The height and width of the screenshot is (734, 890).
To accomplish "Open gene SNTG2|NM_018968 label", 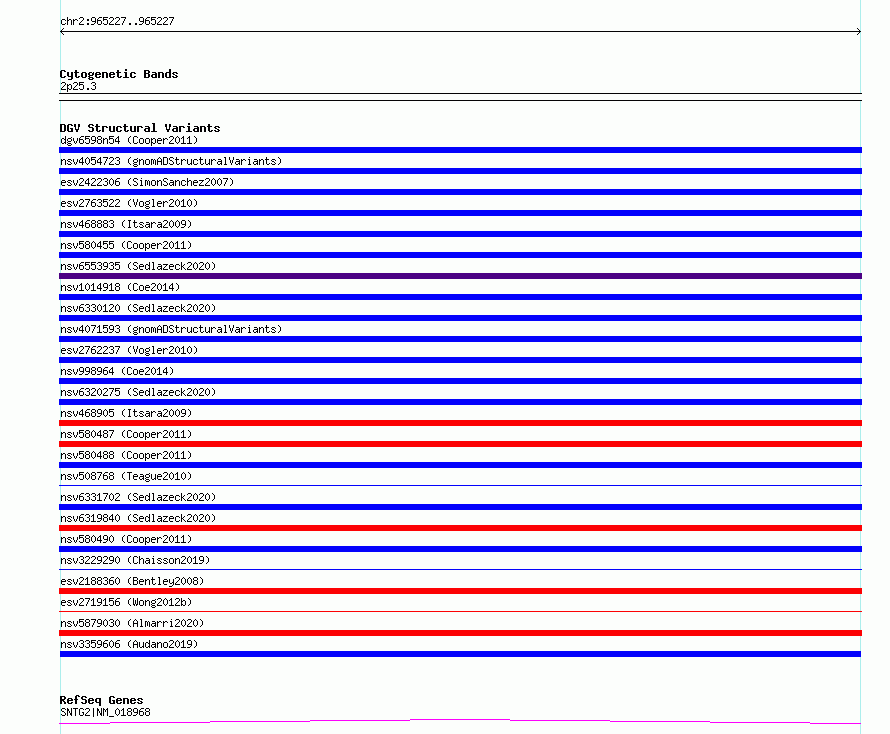I will pos(105,712).
